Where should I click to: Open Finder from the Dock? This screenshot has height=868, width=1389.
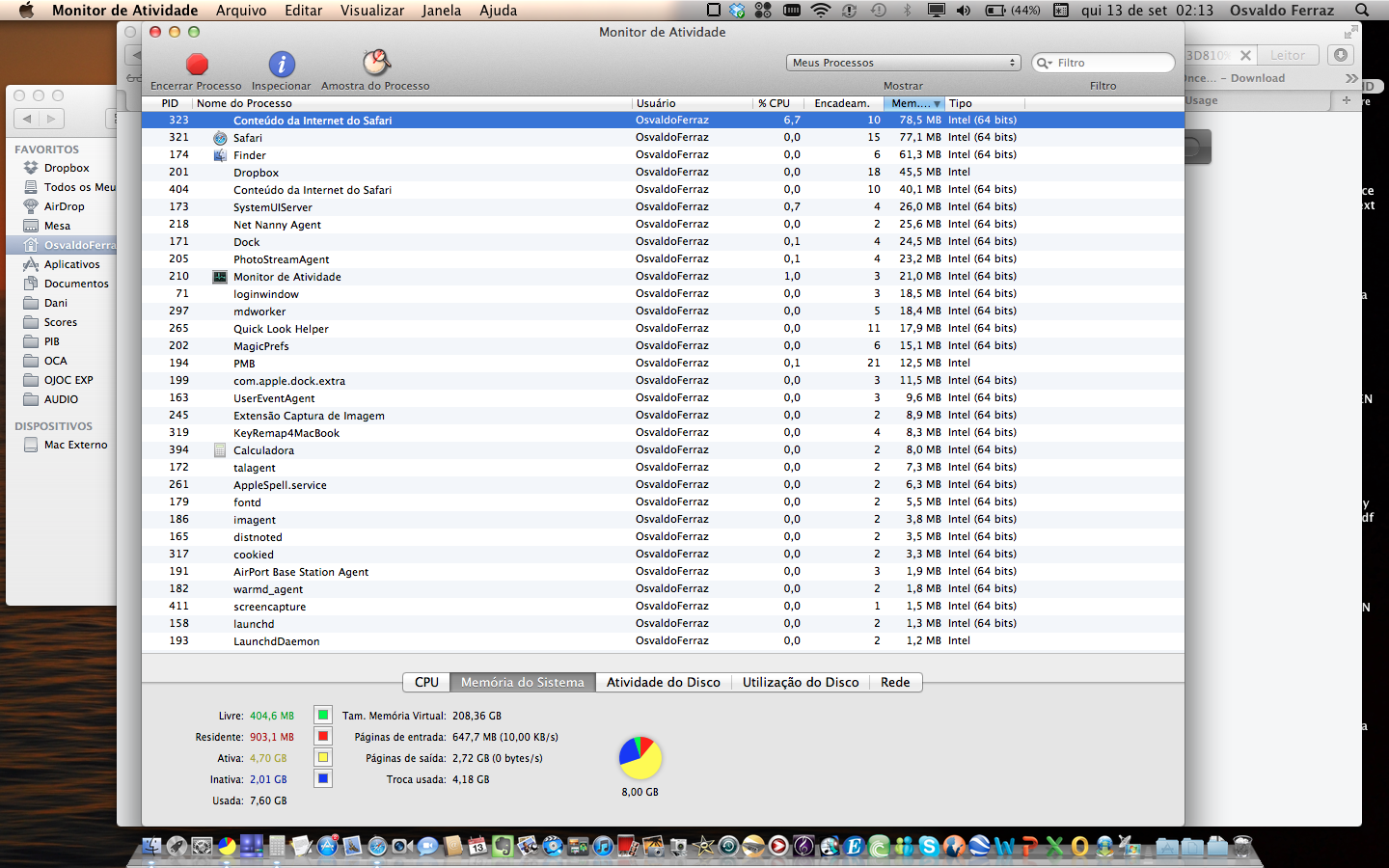point(151,846)
